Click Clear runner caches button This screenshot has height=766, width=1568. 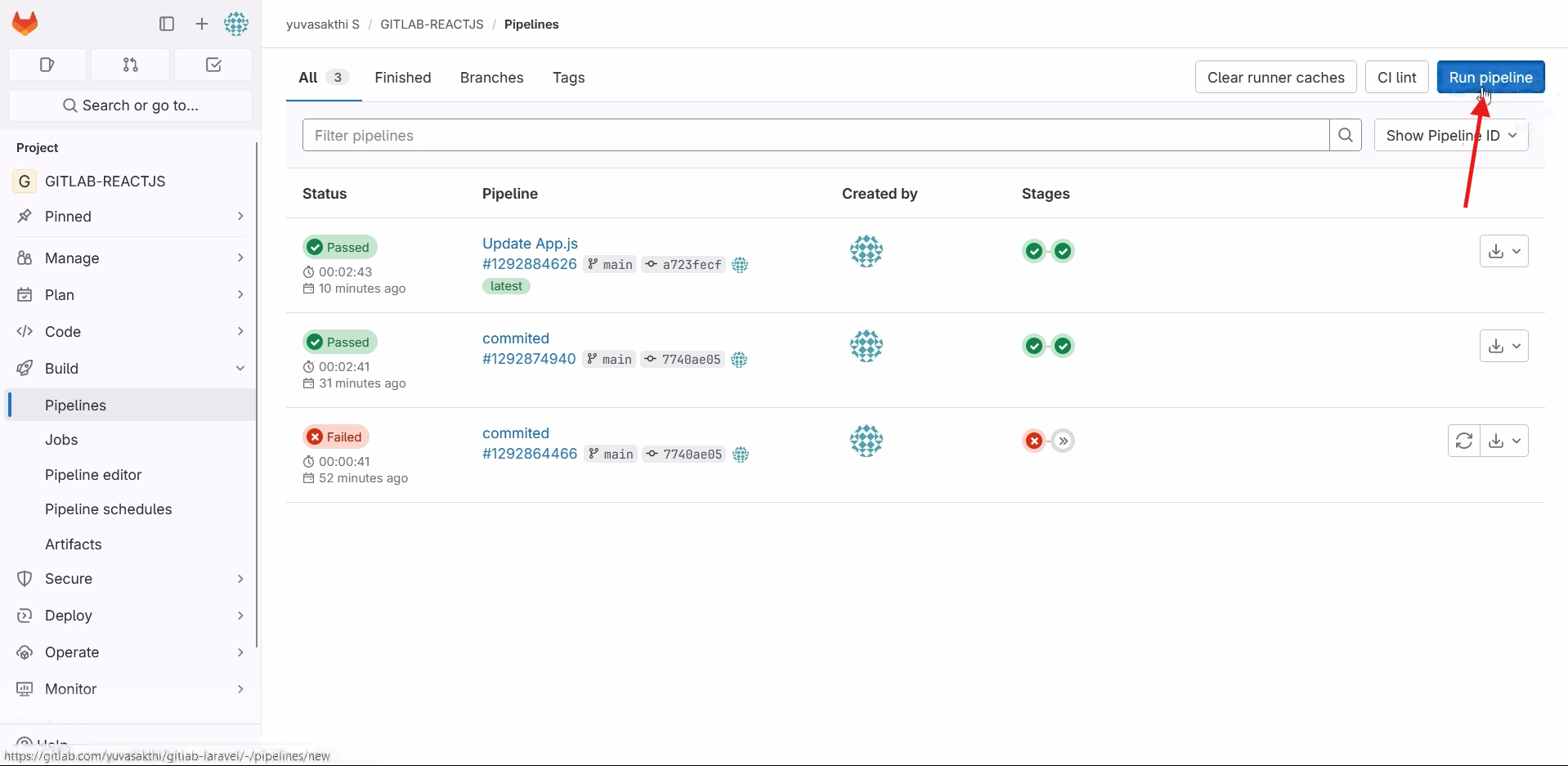tap(1275, 78)
